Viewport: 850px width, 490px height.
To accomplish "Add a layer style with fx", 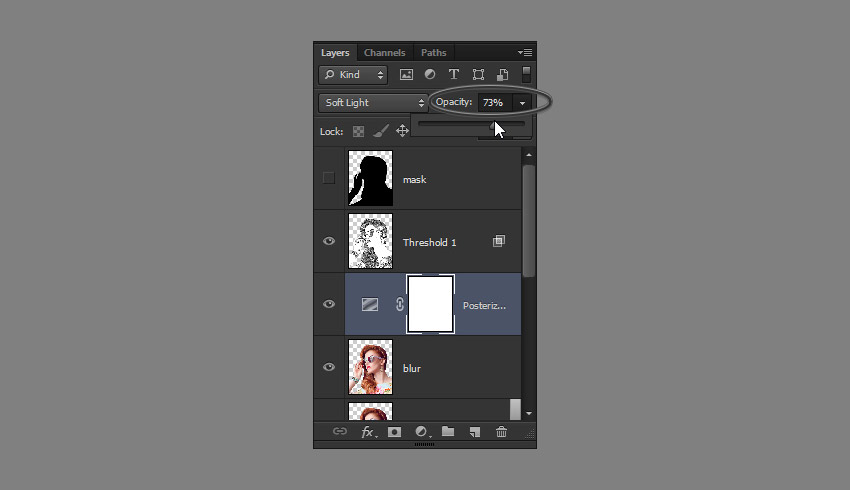I will [x=368, y=432].
